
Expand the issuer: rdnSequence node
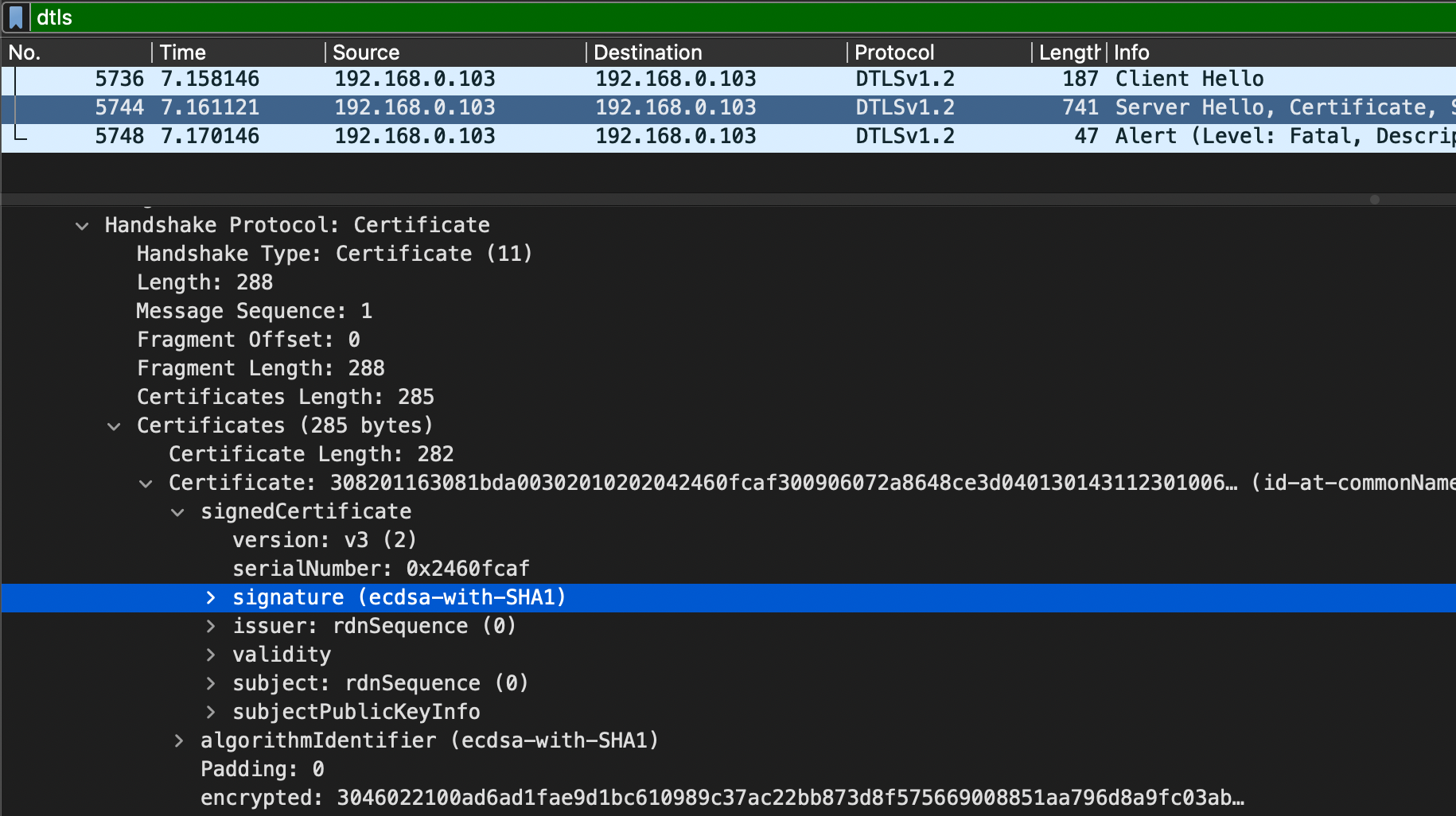coord(210,626)
